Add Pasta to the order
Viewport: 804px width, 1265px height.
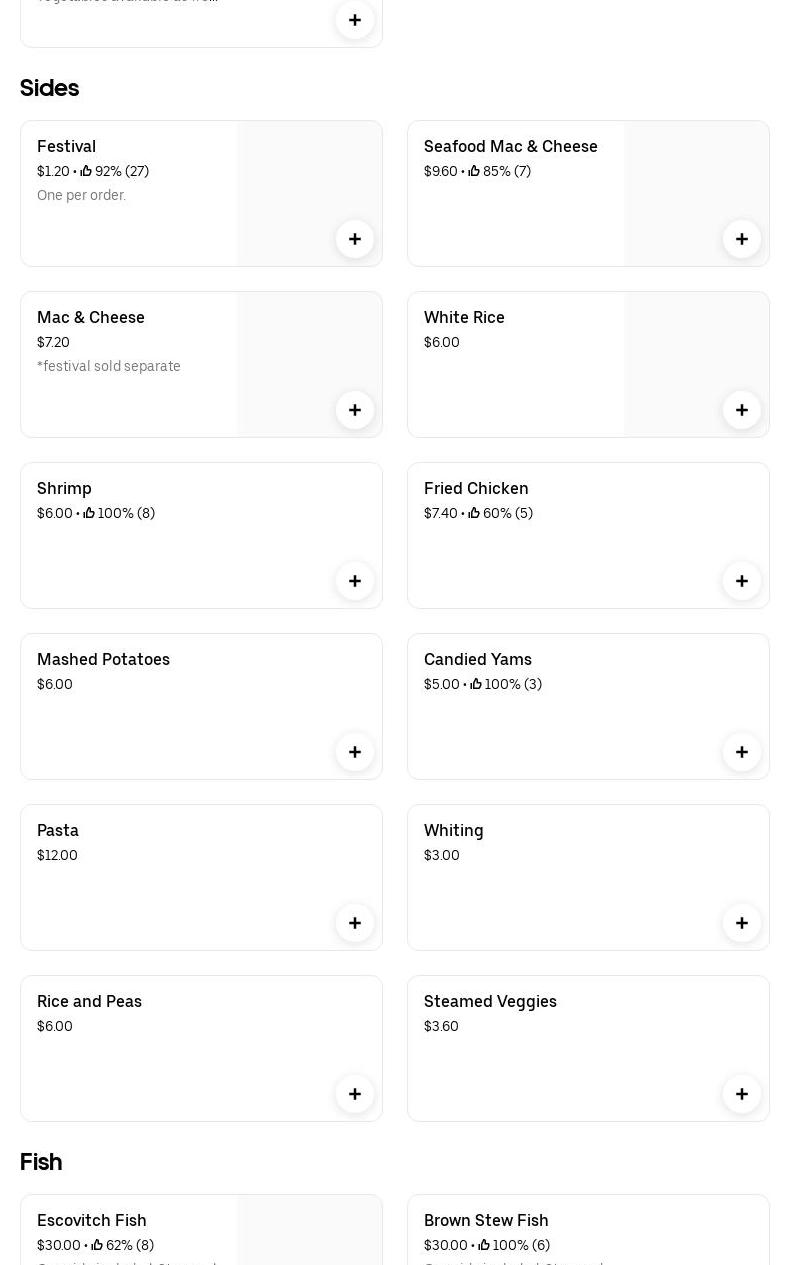click(x=355, y=923)
